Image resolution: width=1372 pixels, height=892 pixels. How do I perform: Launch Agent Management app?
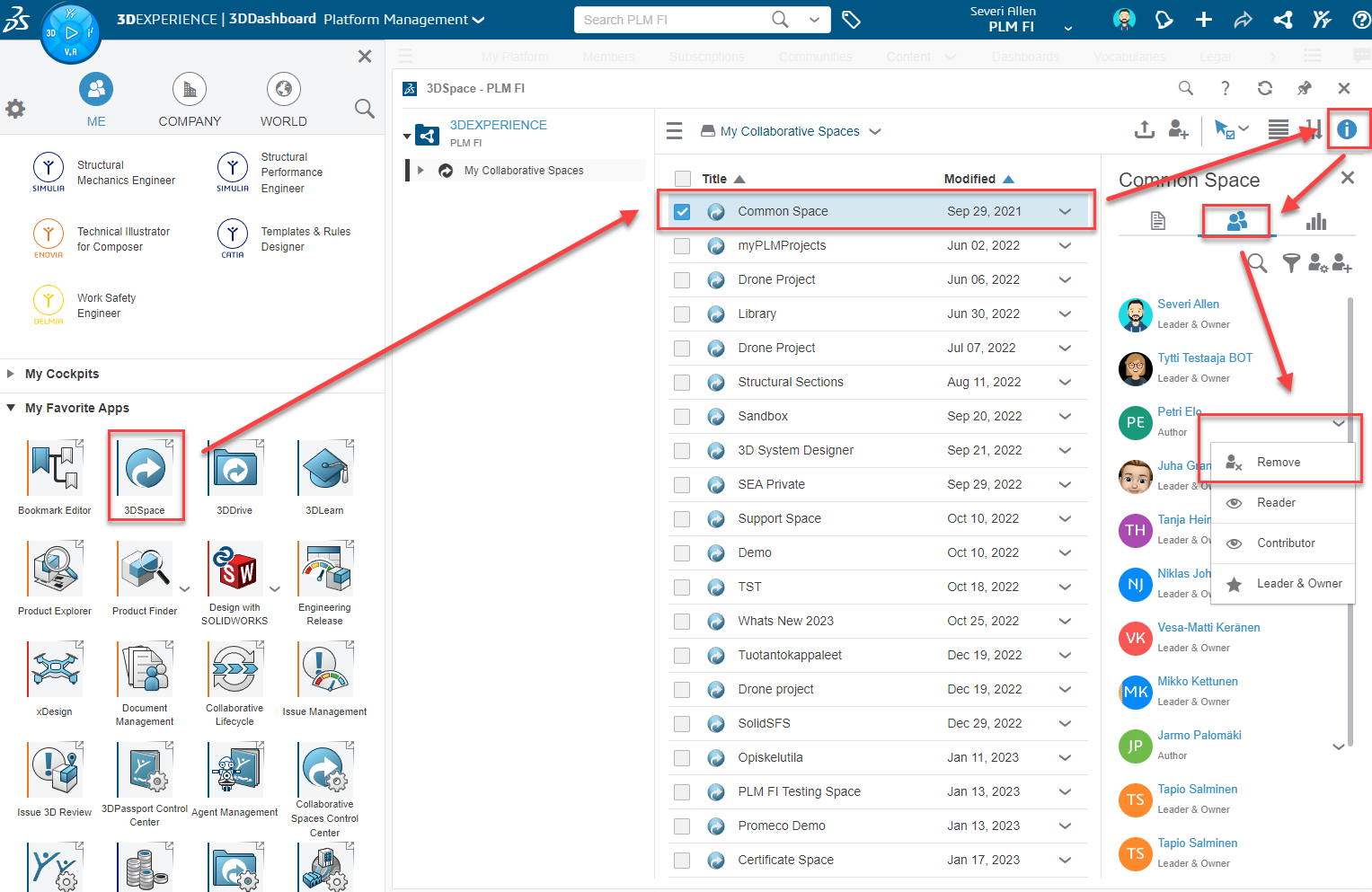pos(235,770)
